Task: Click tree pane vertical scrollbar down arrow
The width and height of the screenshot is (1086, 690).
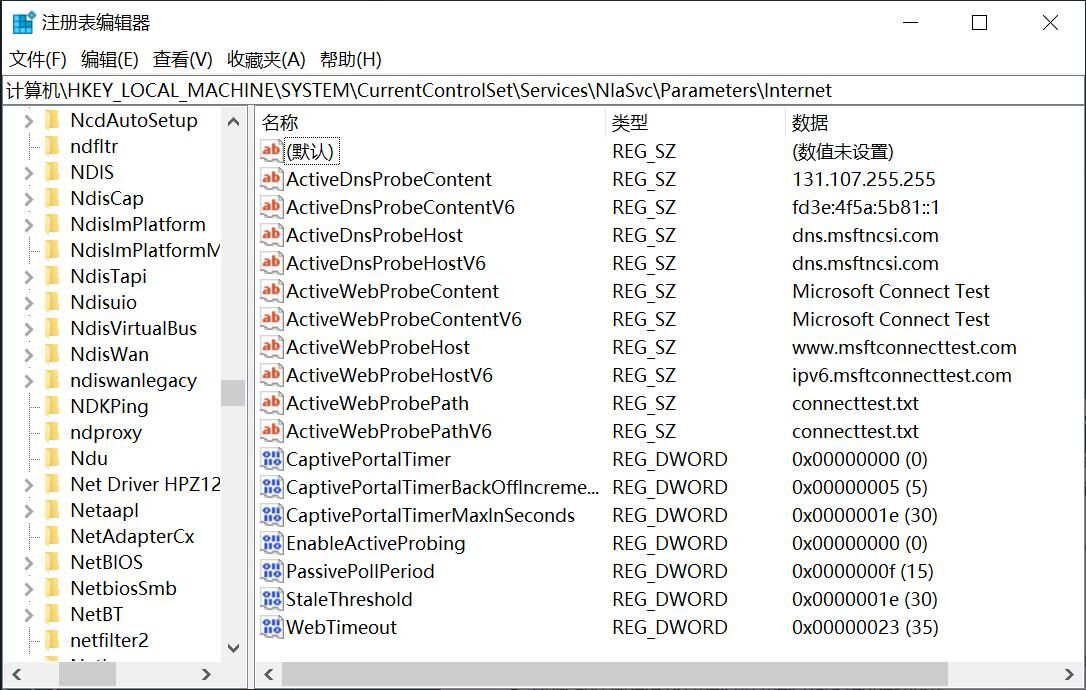Action: pyautogui.click(x=233, y=648)
